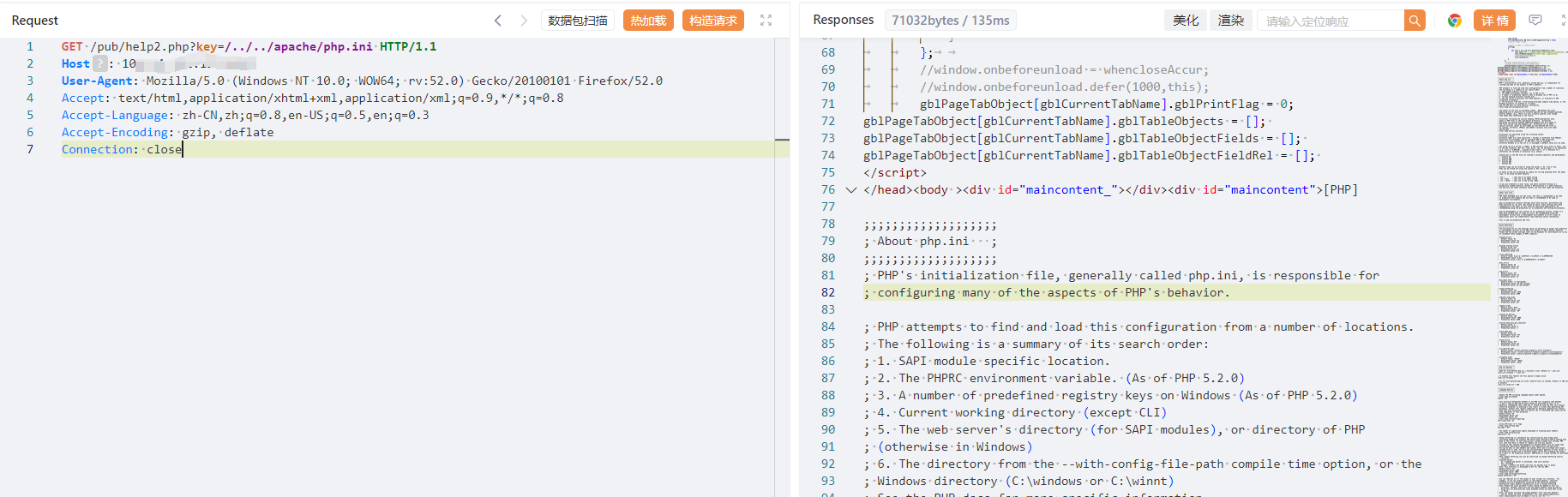Click the 'web server's directory' line
The height and width of the screenshot is (497, 1568).
pos(1114,430)
